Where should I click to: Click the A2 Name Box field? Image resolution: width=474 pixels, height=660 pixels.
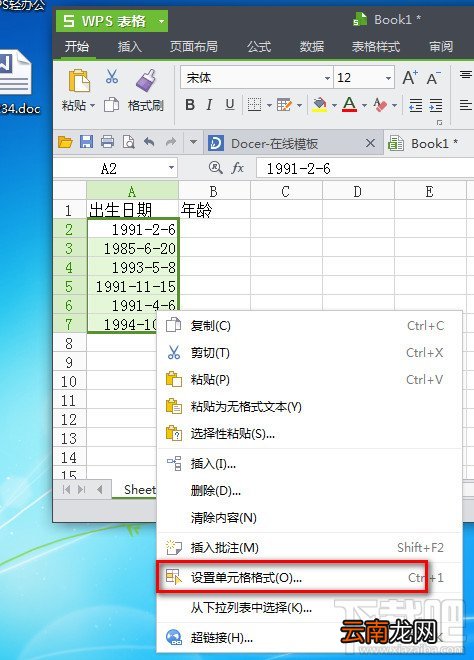109,168
